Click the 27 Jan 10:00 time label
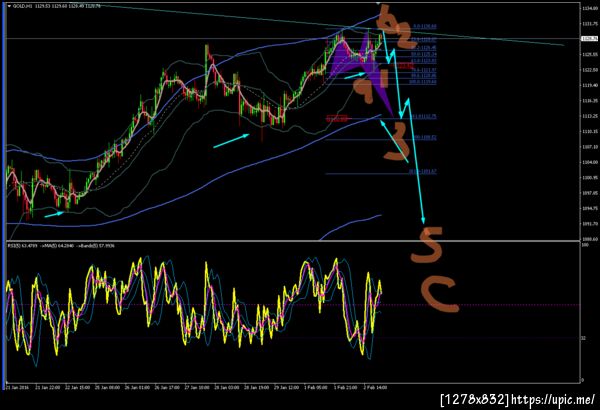The width and height of the screenshot is (600, 410). click(197, 387)
